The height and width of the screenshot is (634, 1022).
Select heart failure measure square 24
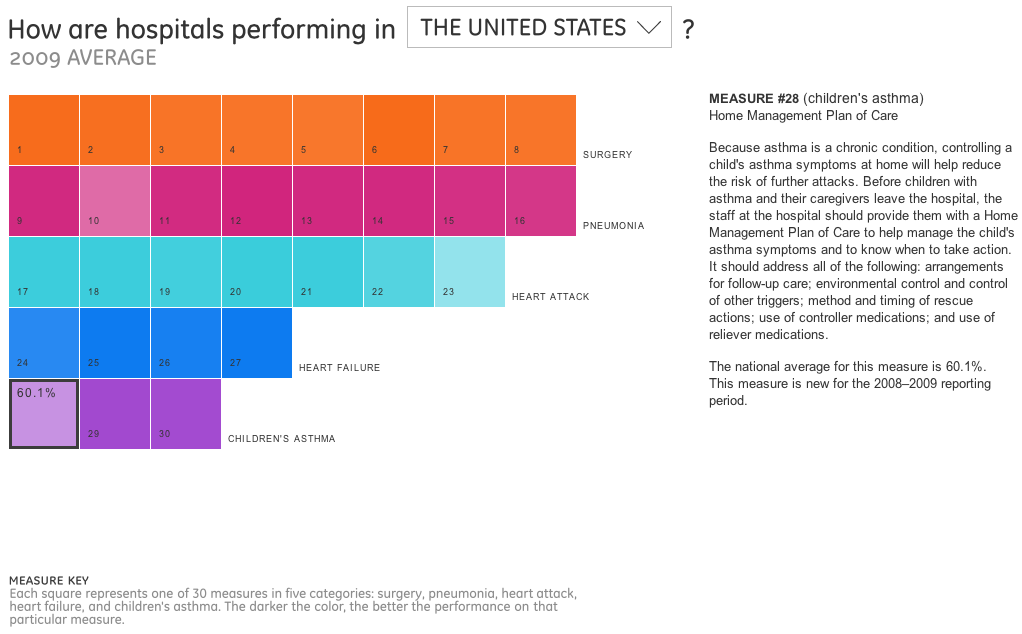pyautogui.click(x=44, y=343)
